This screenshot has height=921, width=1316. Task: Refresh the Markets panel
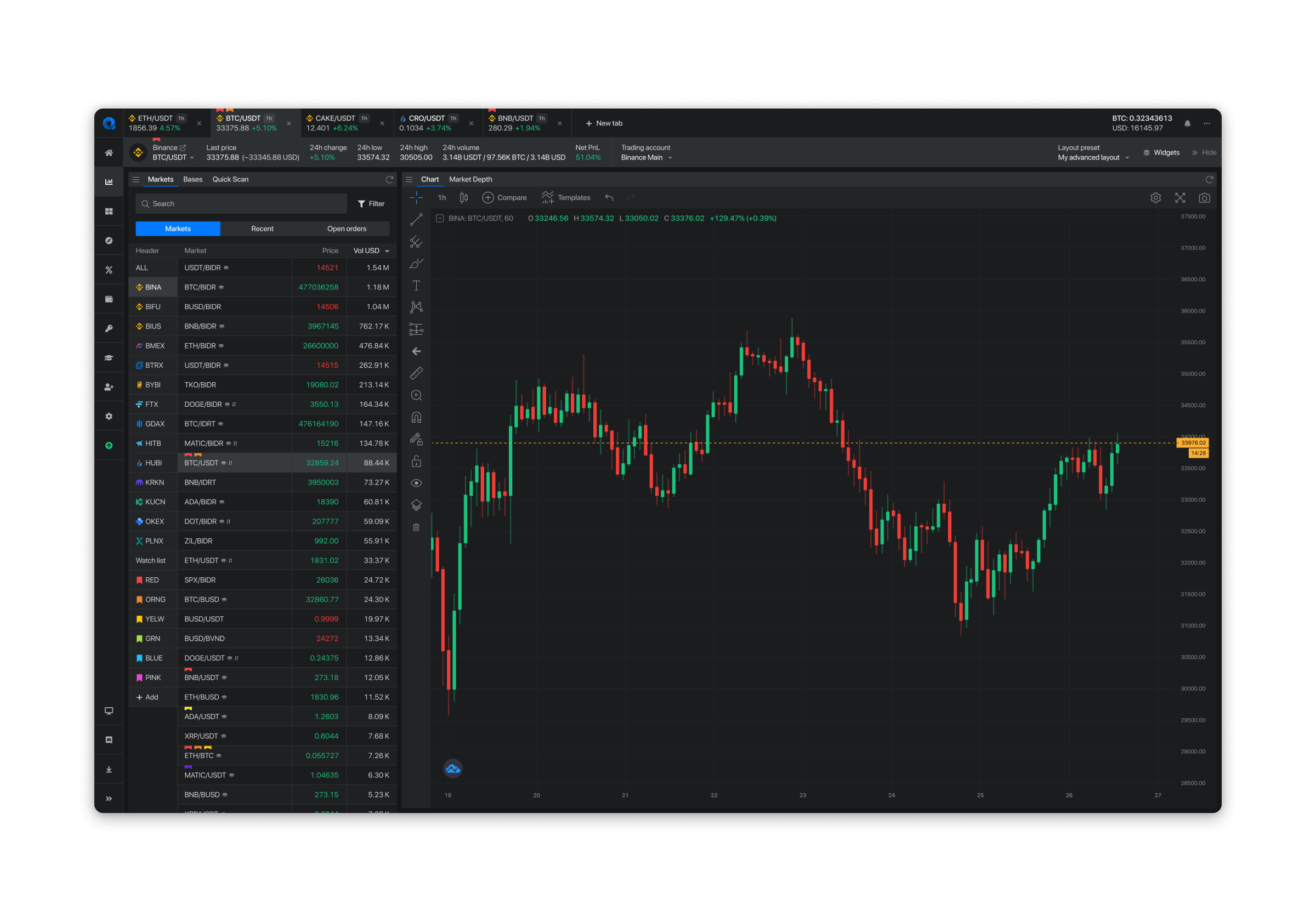coord(389,179)
